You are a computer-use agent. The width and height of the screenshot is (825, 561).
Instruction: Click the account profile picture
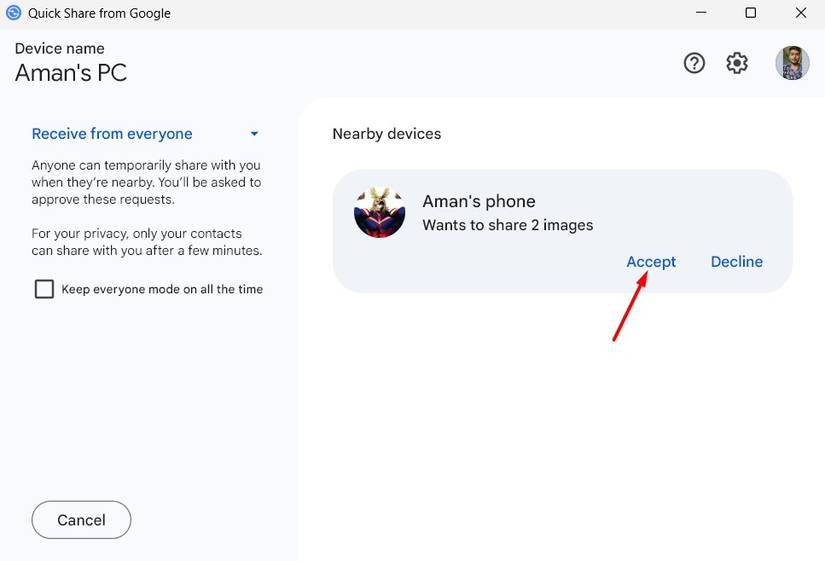pos(792,63)
